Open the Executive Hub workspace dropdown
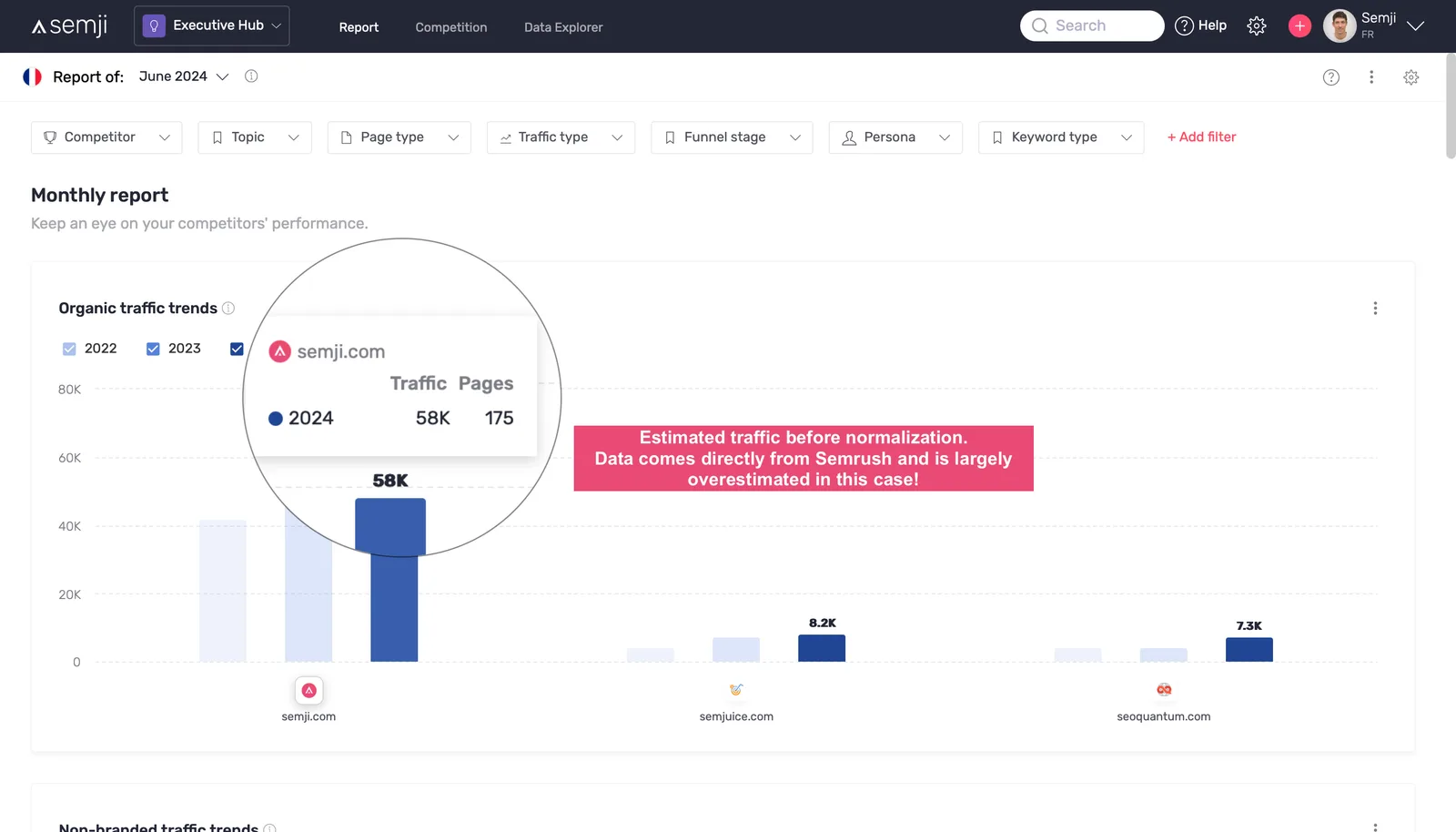The image size is (1456, 832). (212, 25)
